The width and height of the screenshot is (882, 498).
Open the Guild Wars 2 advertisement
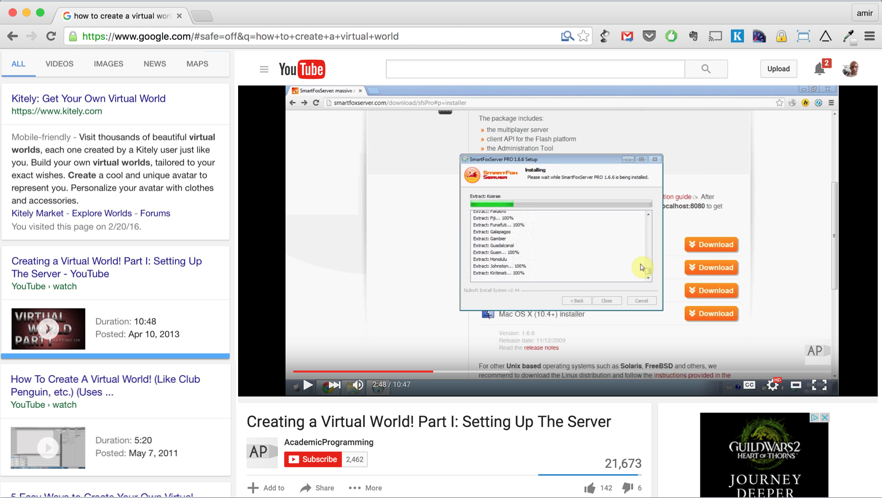pos(764,455)
